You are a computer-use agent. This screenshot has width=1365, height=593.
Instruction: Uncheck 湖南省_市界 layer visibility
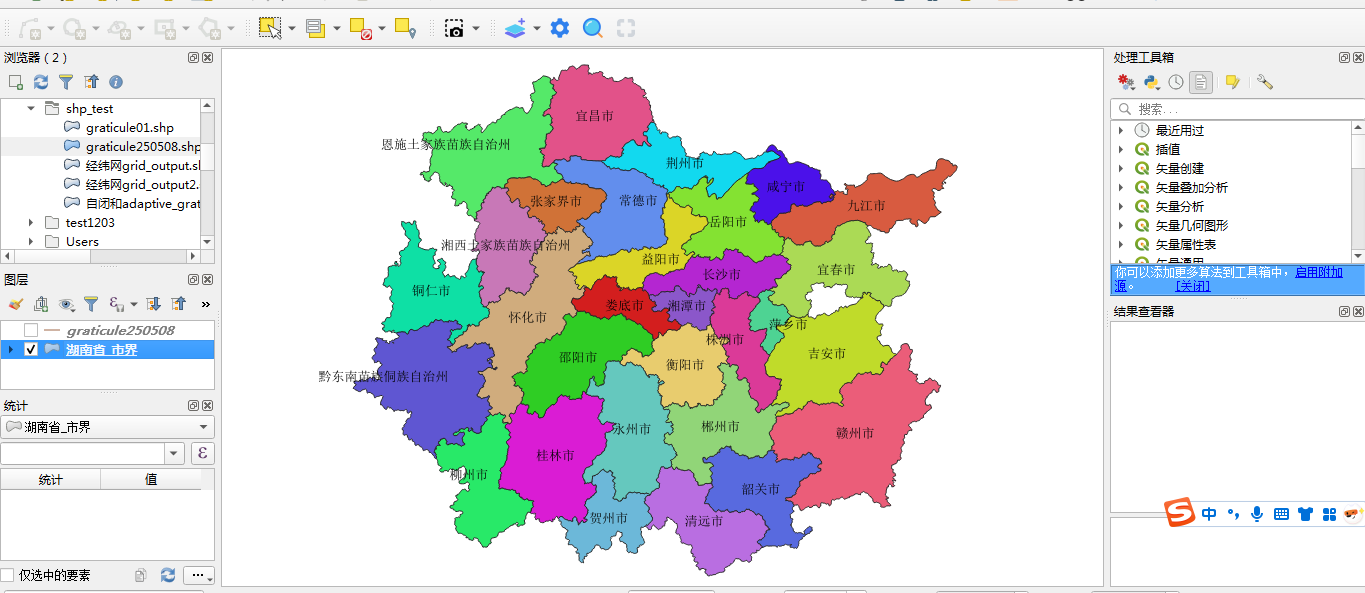click(31, 349)
